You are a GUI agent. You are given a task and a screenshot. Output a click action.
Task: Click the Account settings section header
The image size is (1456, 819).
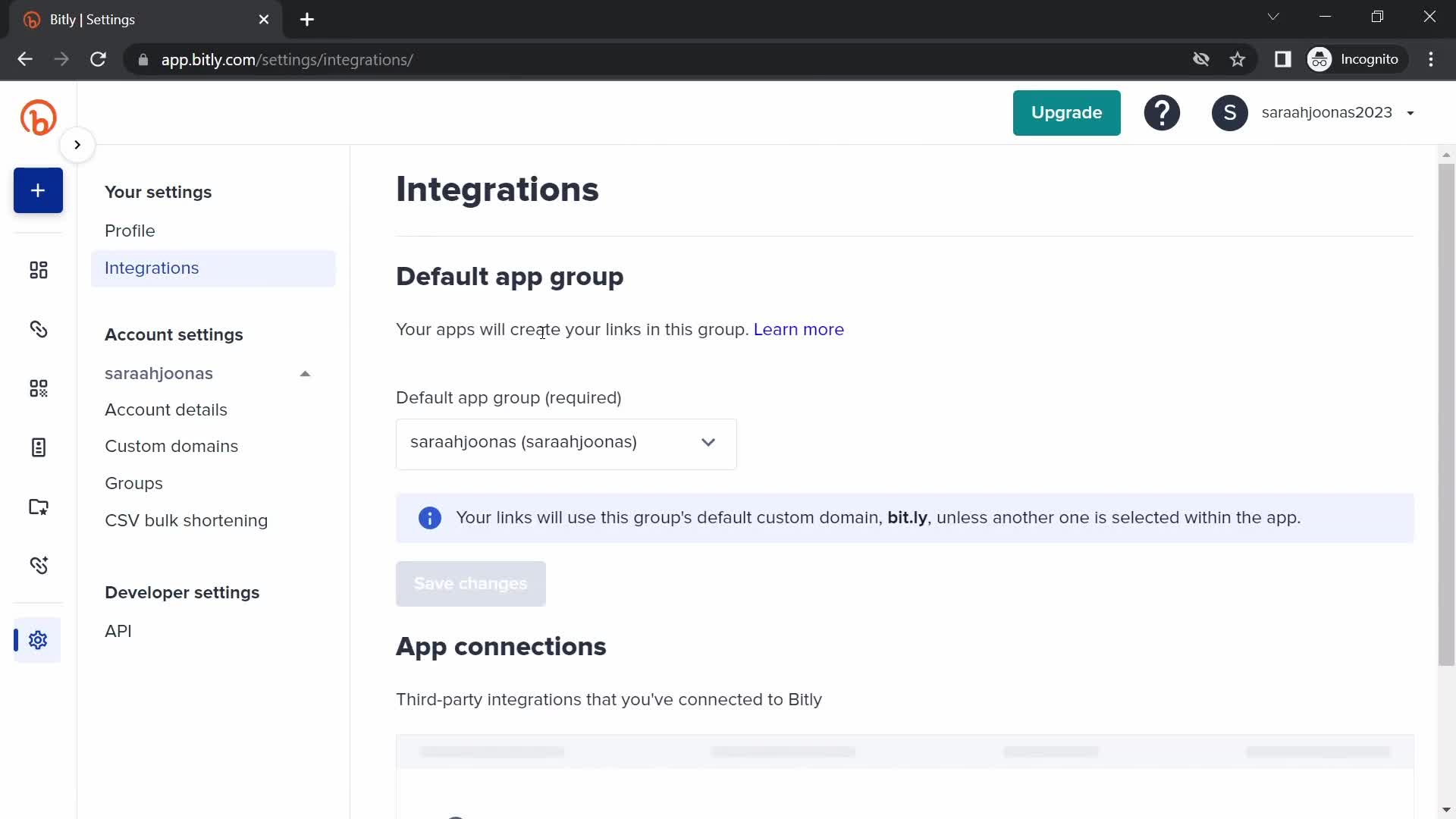[x=174, y=334]
